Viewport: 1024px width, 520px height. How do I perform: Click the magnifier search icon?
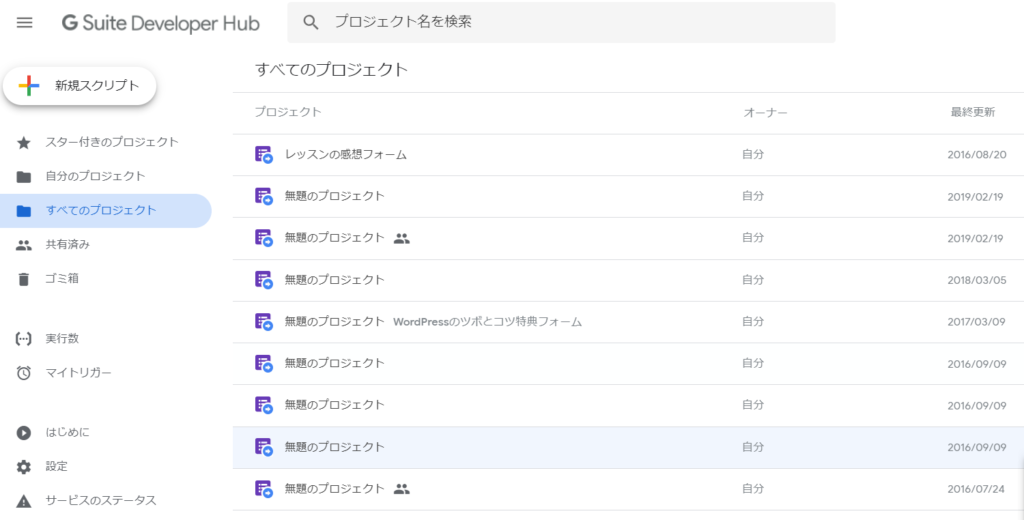[x=311, y=22]
